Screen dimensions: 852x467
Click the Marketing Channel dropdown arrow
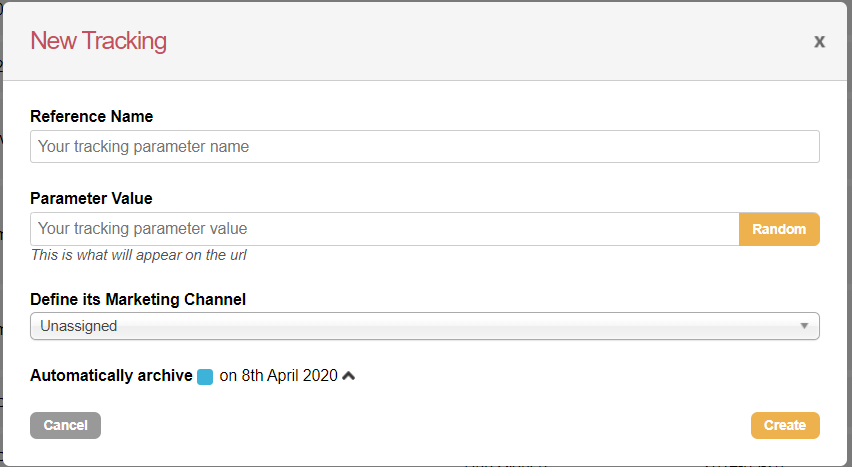coord(804,326)
